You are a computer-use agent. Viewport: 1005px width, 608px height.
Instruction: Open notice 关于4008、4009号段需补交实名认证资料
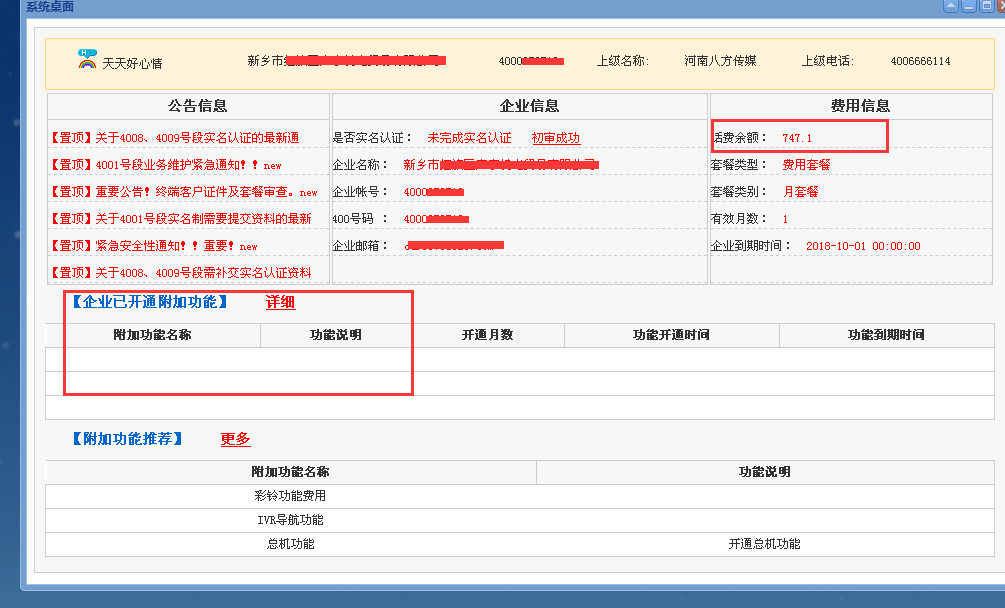coord(180,272)
